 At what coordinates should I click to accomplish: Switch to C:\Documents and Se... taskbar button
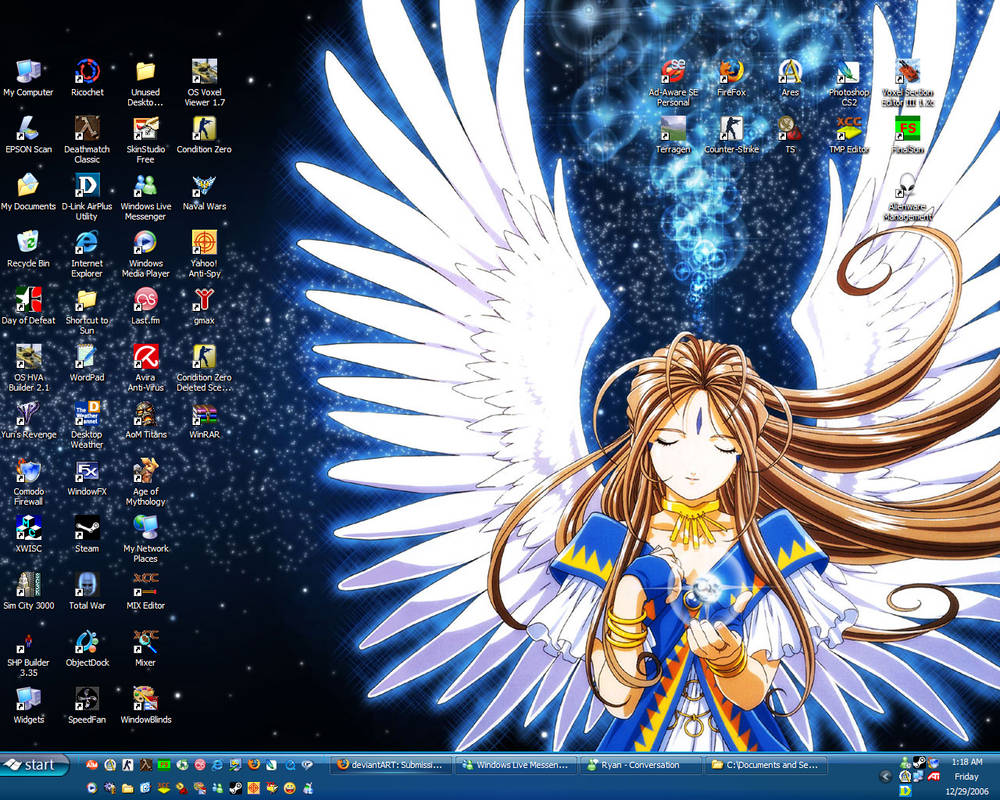click(x=767, y=765)
